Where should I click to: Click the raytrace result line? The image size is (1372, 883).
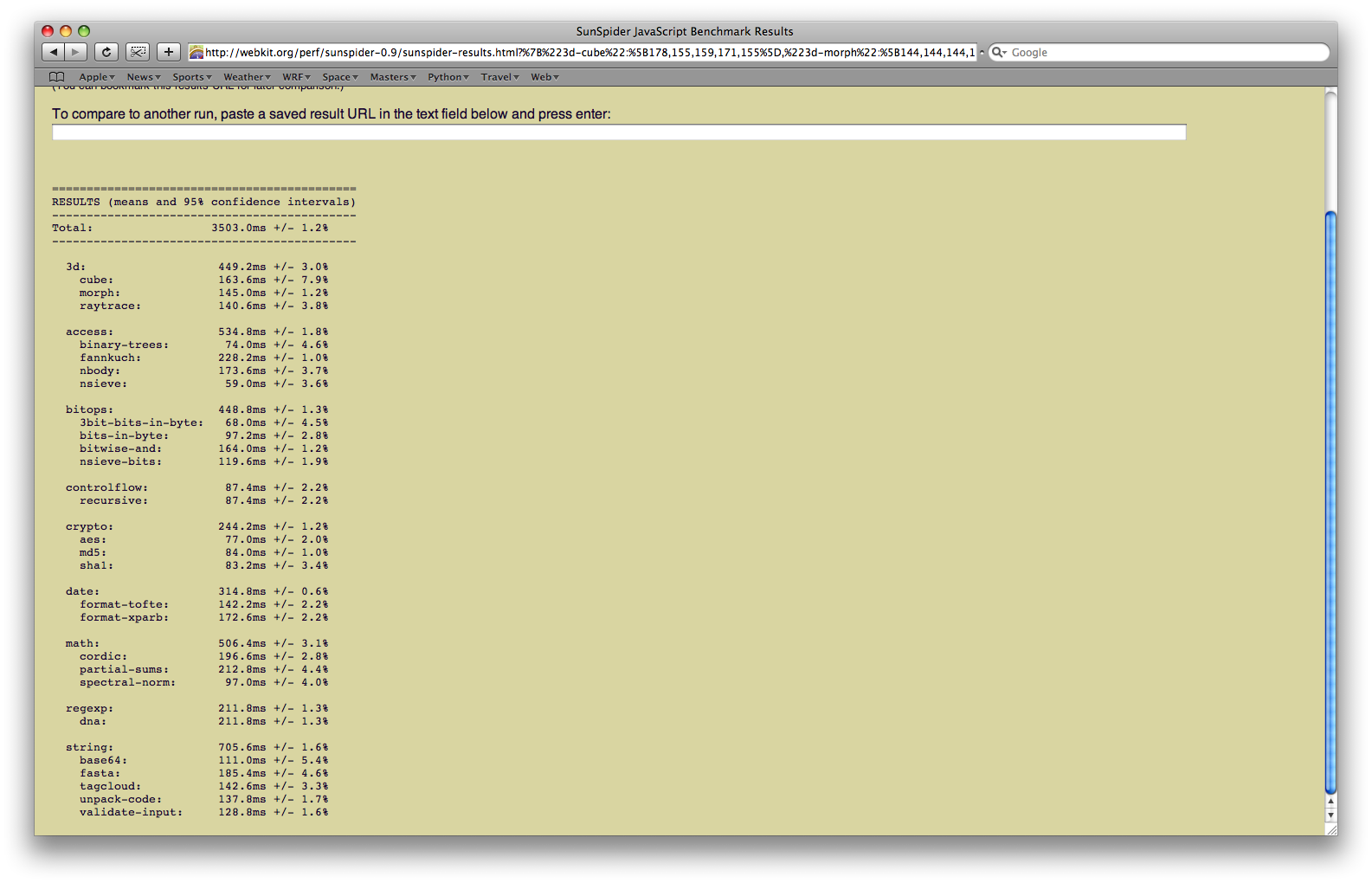point(204,306)
